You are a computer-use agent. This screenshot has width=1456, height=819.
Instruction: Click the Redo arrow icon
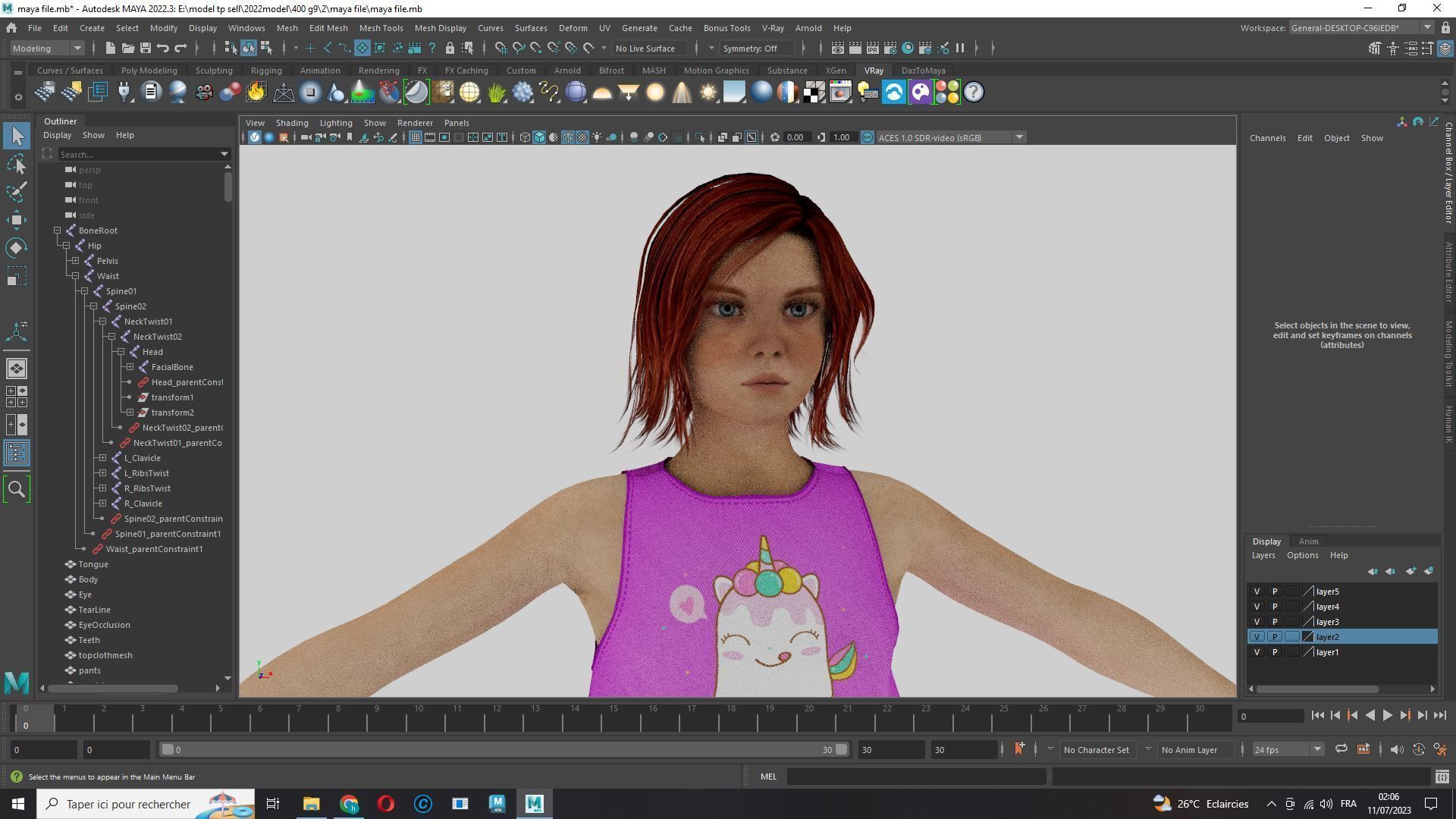click(x=180, y=48)
